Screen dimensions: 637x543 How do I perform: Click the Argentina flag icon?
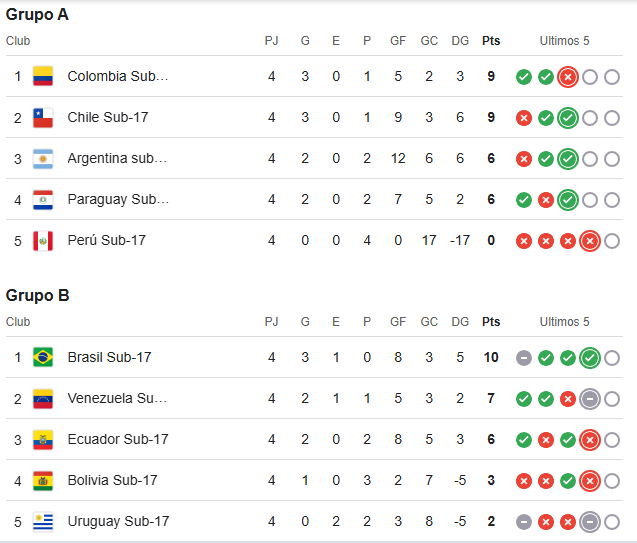(42, 158)
